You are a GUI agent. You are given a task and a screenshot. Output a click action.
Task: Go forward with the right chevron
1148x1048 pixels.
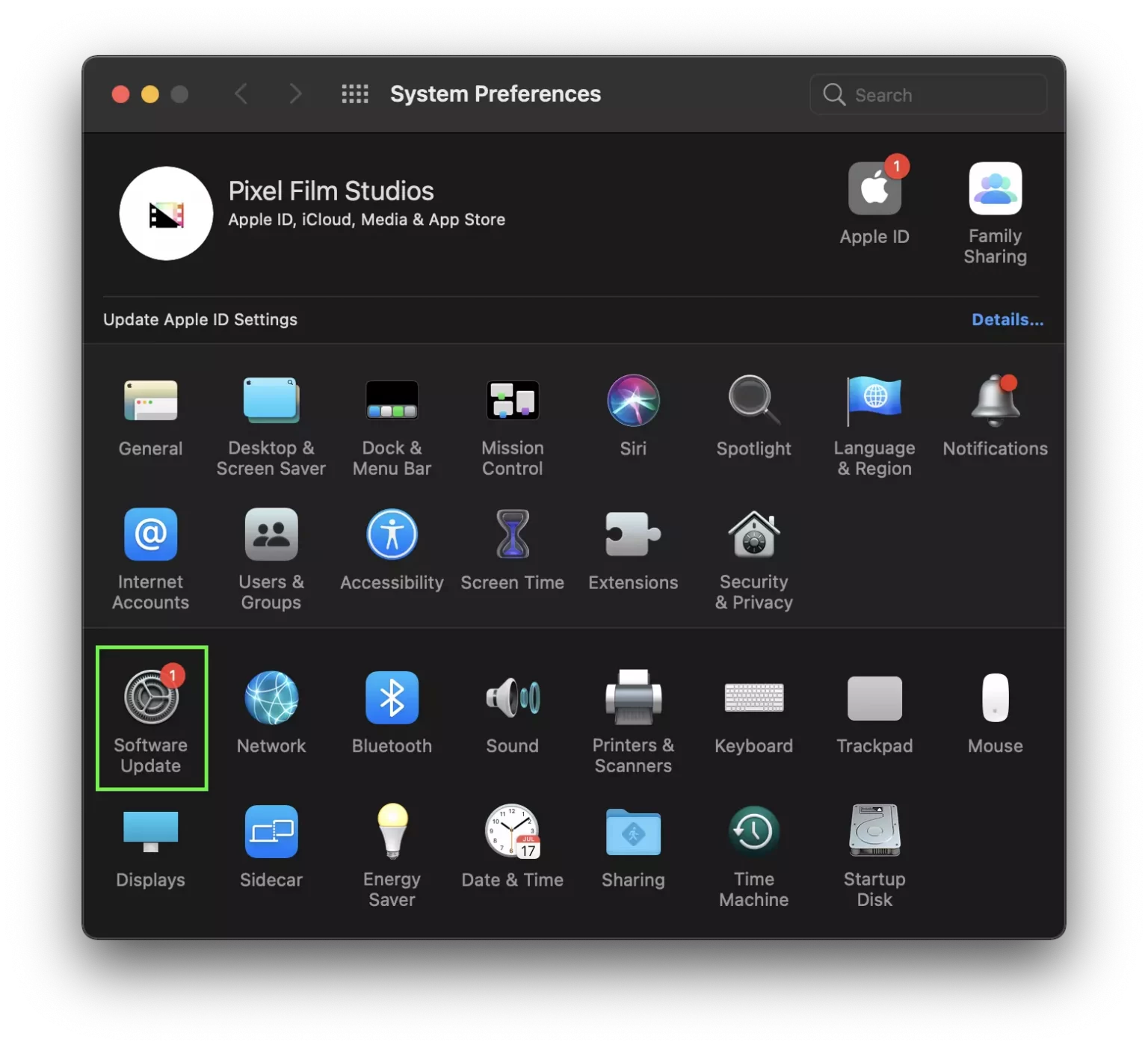click(x=295, y=94)
